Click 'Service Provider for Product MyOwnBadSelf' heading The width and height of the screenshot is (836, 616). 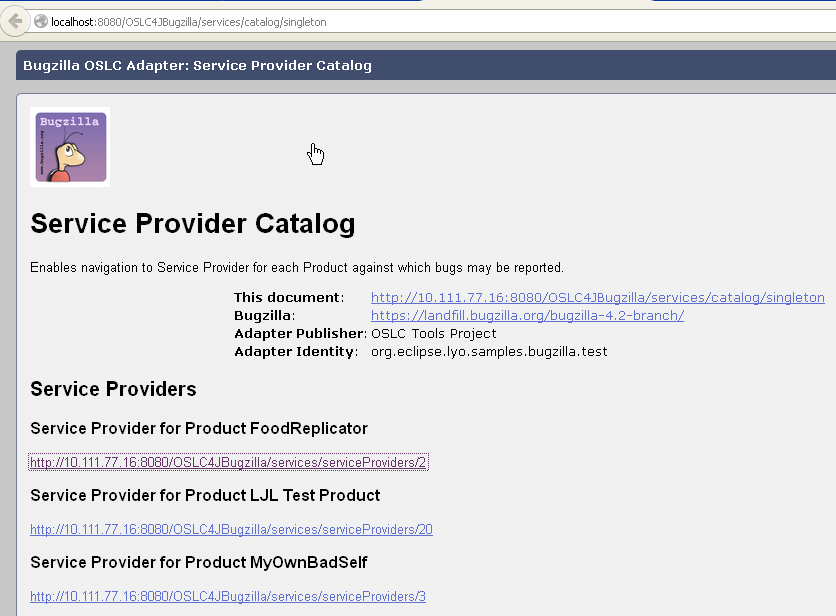[199, 563]
